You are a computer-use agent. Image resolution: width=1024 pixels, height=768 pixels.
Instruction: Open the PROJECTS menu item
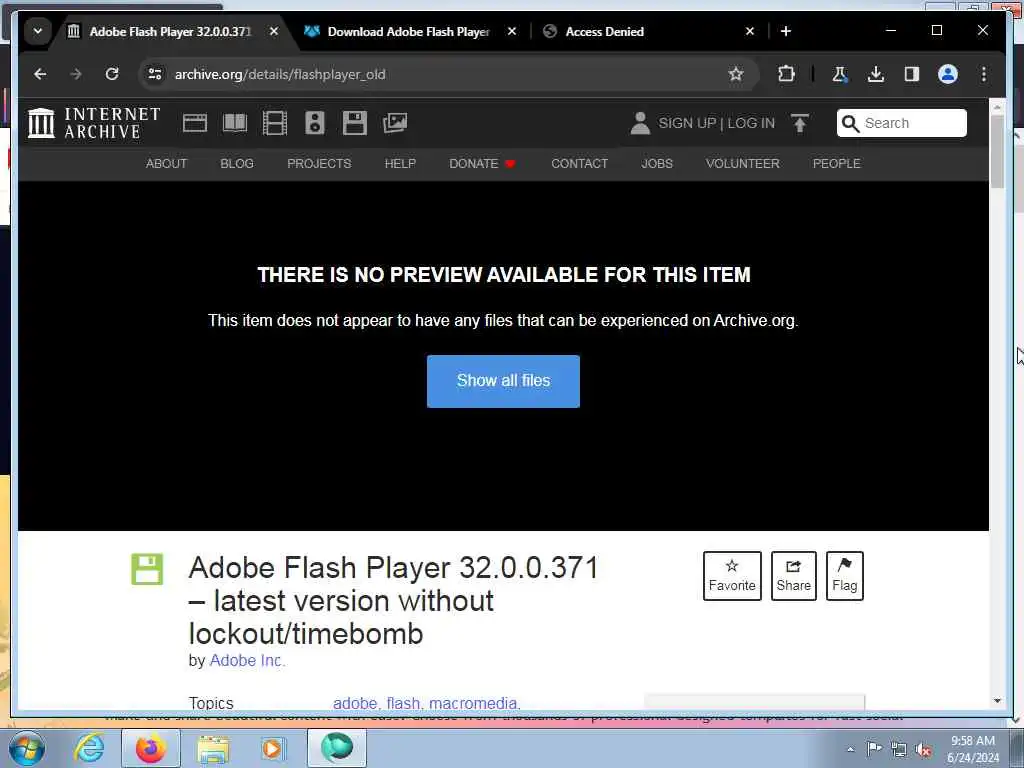(319, 164)
